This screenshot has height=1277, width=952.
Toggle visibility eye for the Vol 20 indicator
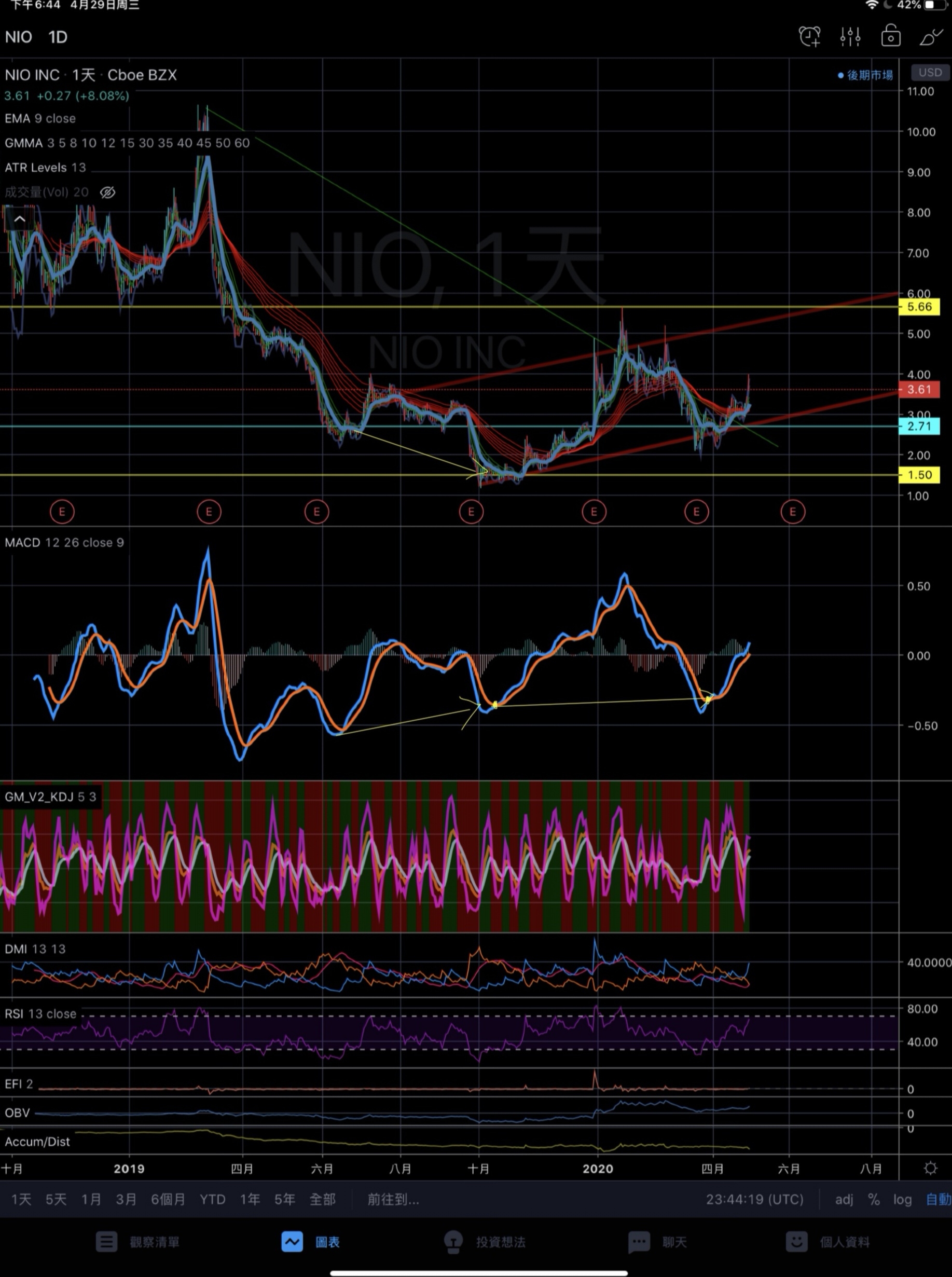[x=108, y=193]
